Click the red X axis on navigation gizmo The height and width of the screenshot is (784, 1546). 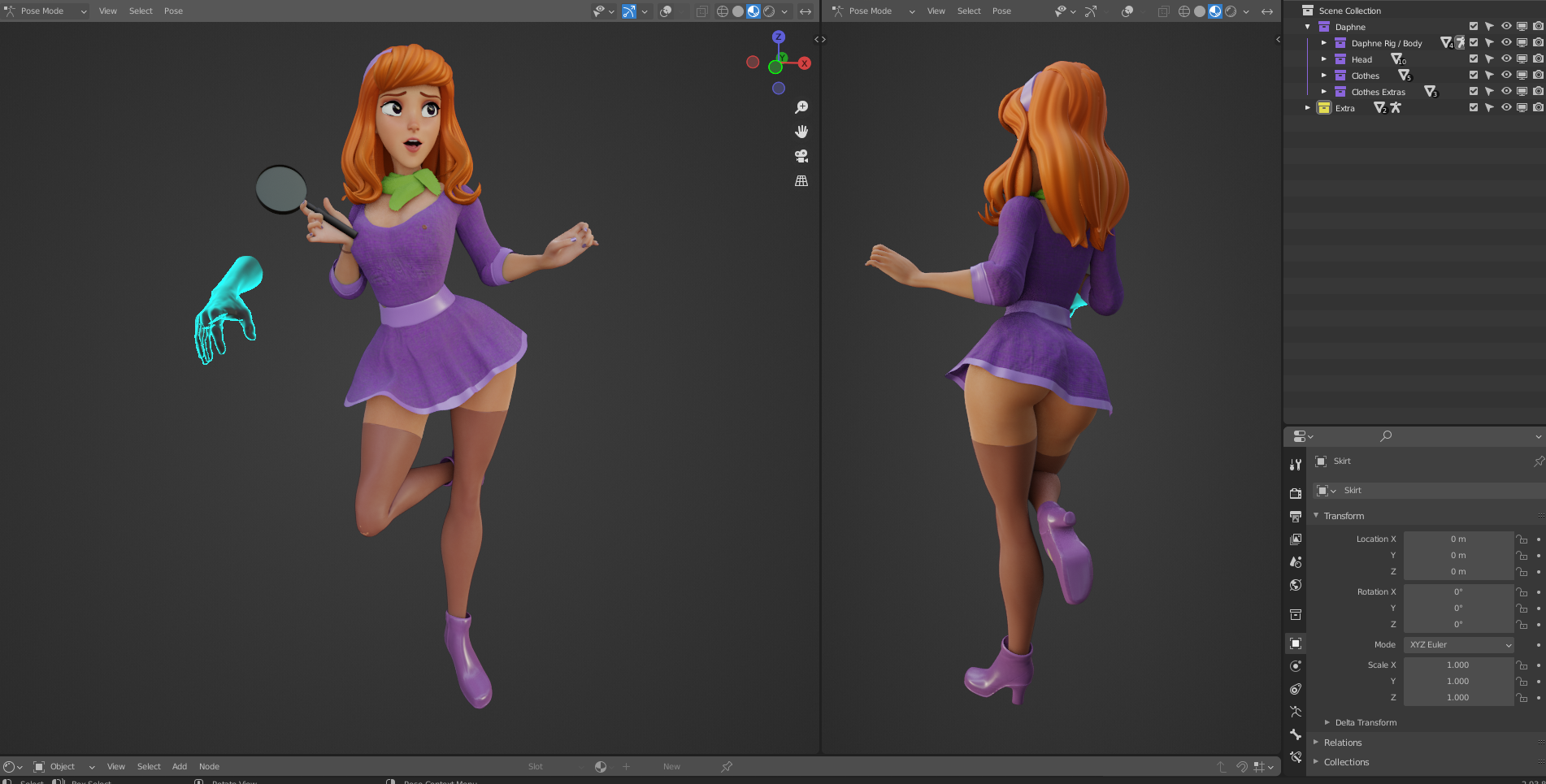(x=804, y=63)
